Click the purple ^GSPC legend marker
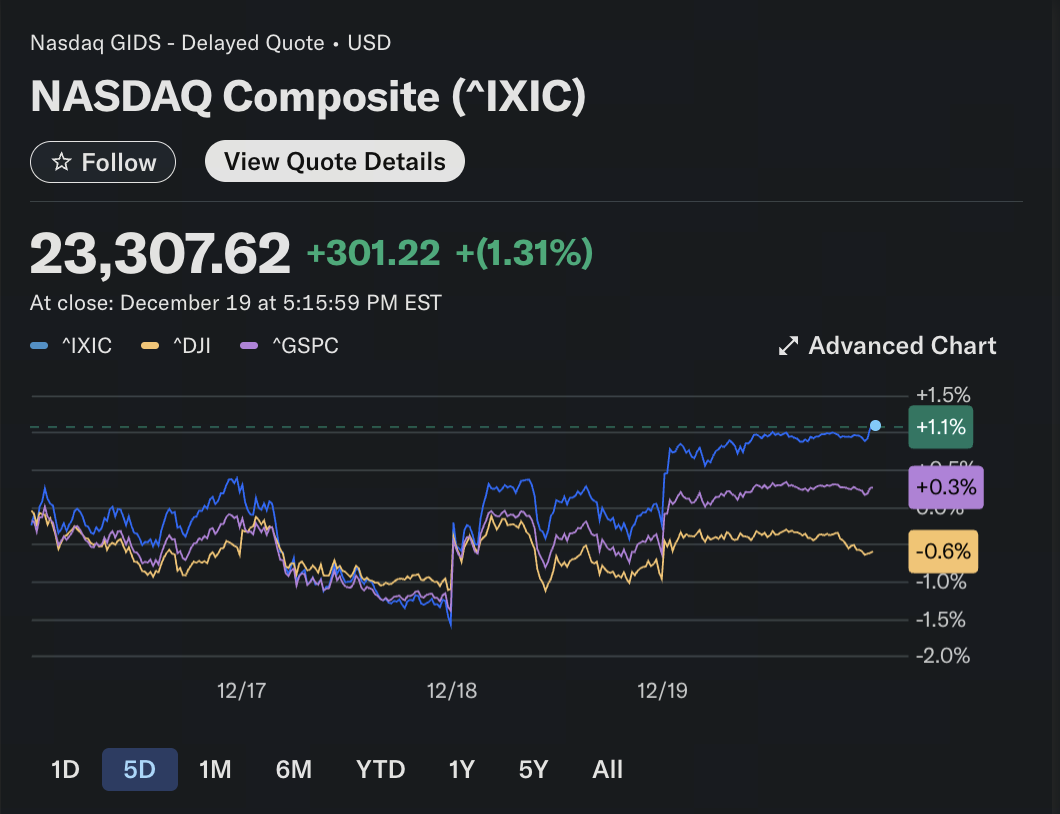Screen dimensions: 1060x814 (249, 346)
